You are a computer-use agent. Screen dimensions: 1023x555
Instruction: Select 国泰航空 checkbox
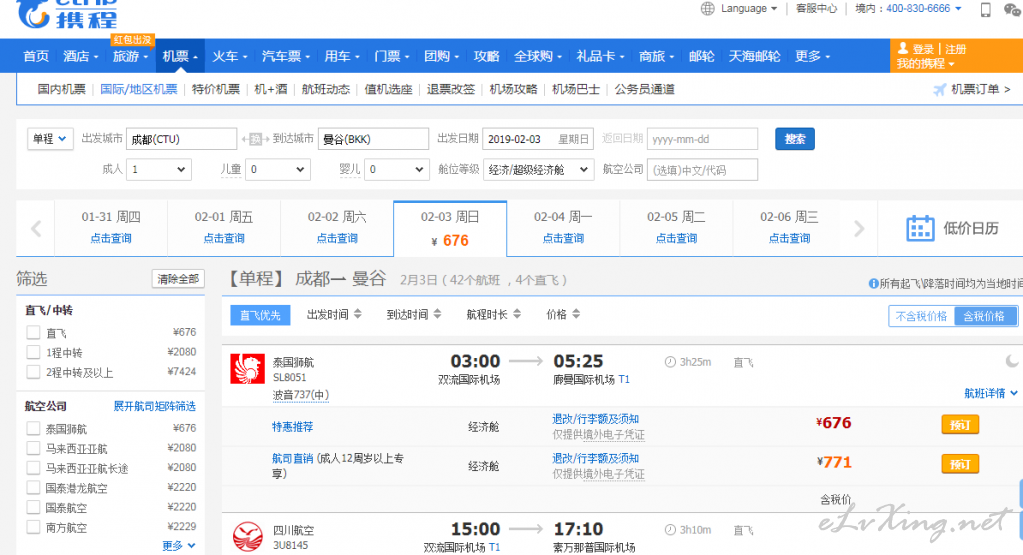33,507
